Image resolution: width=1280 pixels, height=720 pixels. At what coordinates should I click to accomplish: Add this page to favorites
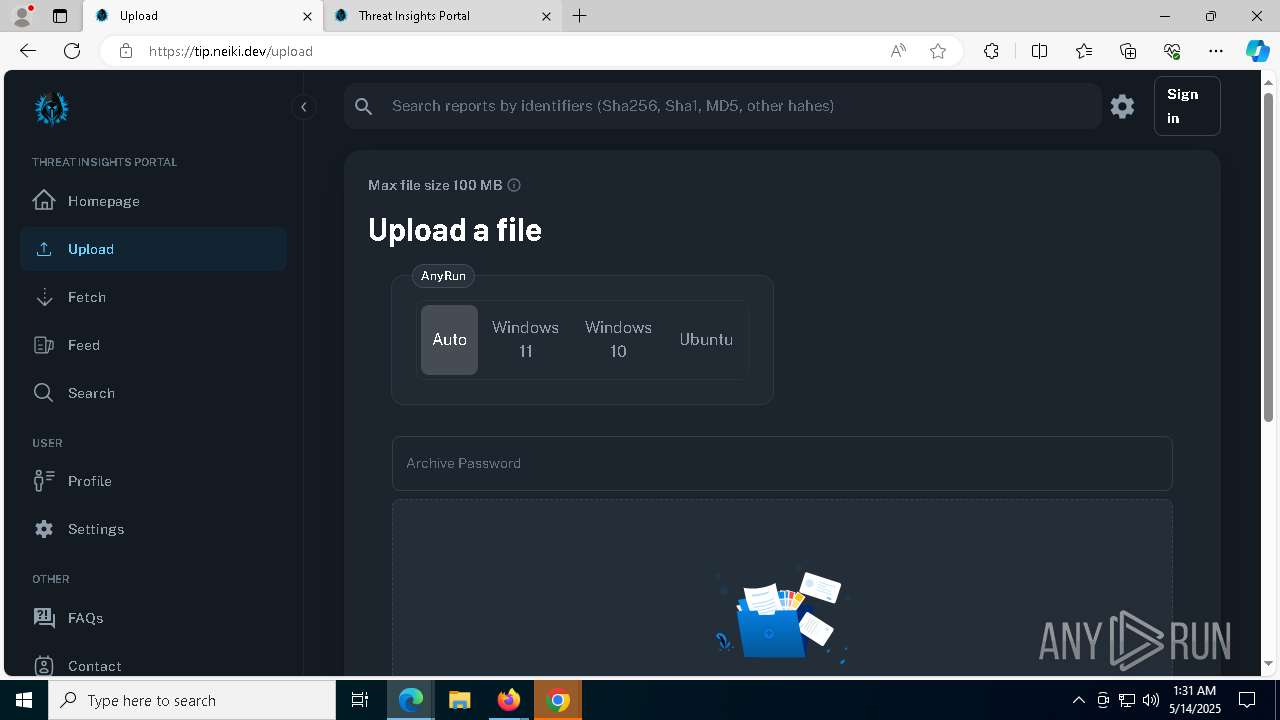pos(938,51)
